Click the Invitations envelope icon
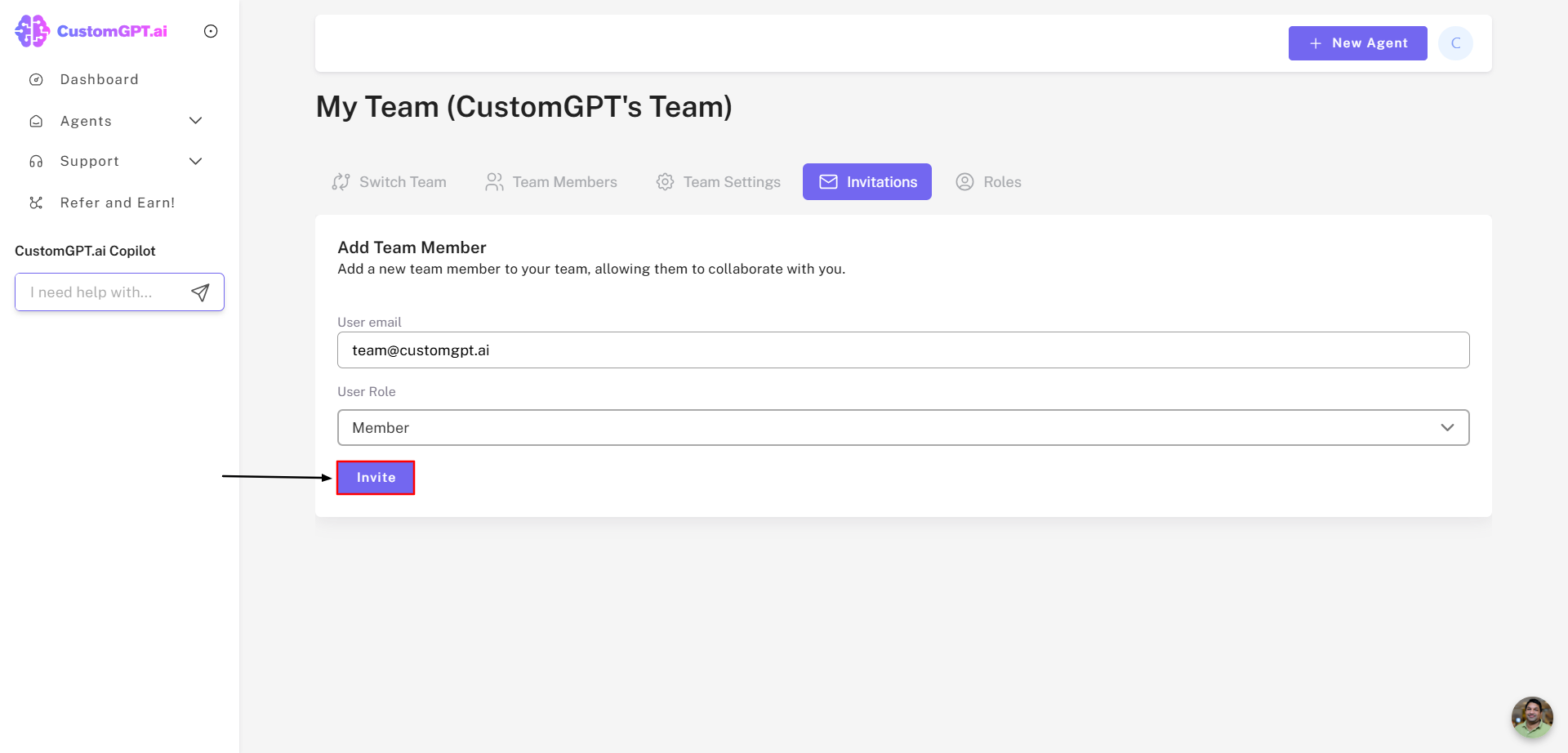1568x753 pixels. pyautogui.click(x=828, y=182)
